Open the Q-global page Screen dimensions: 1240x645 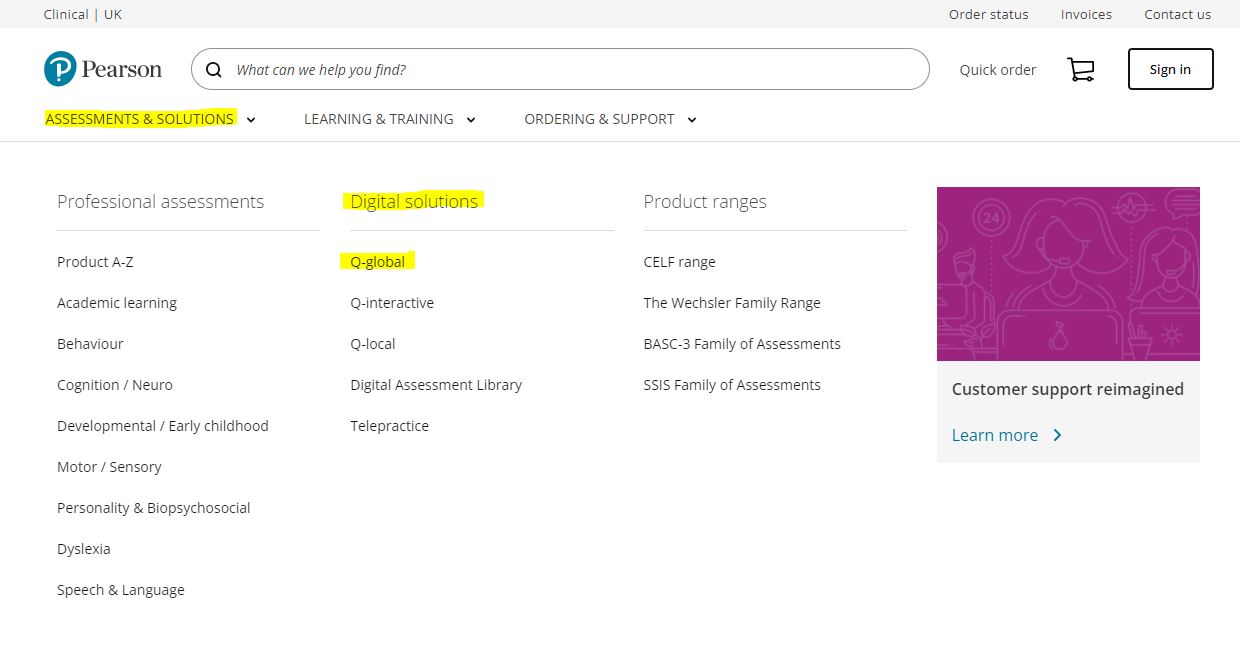point(377,261)
